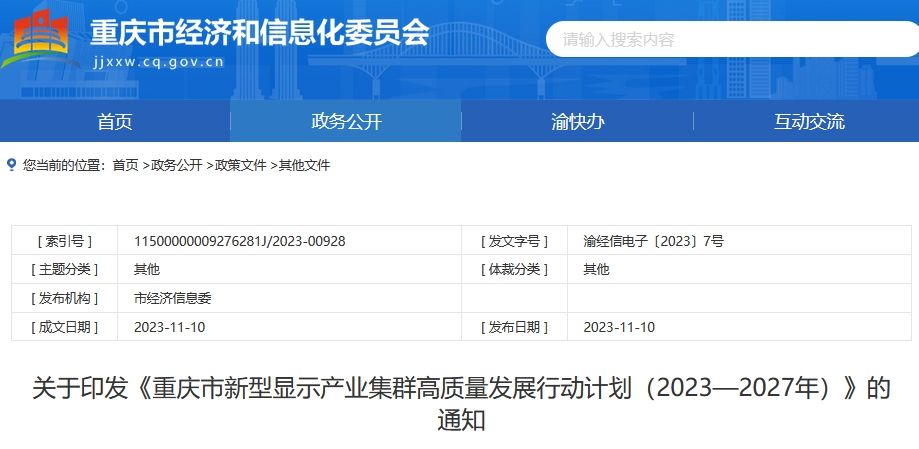Viewport: 919px width, 449px height.
Task: Click 政务公开 in the breadcrumb path
Action: coord(176,165)
